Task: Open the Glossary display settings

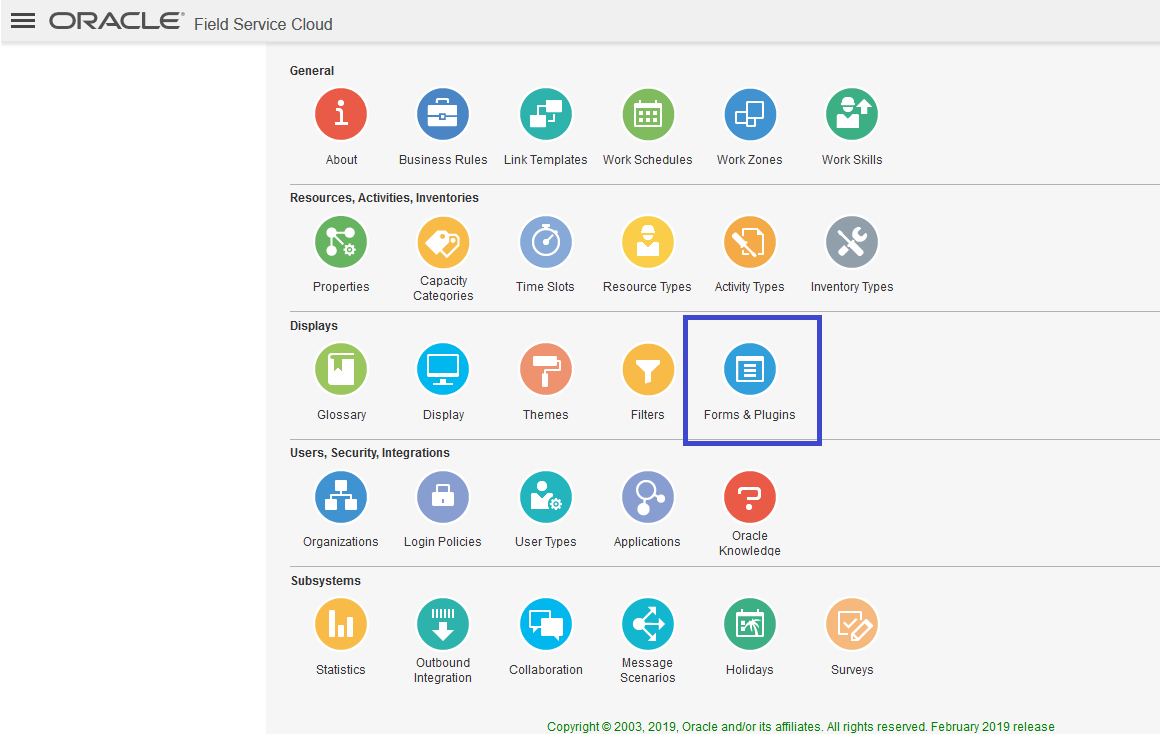Action: pos(341,368)
